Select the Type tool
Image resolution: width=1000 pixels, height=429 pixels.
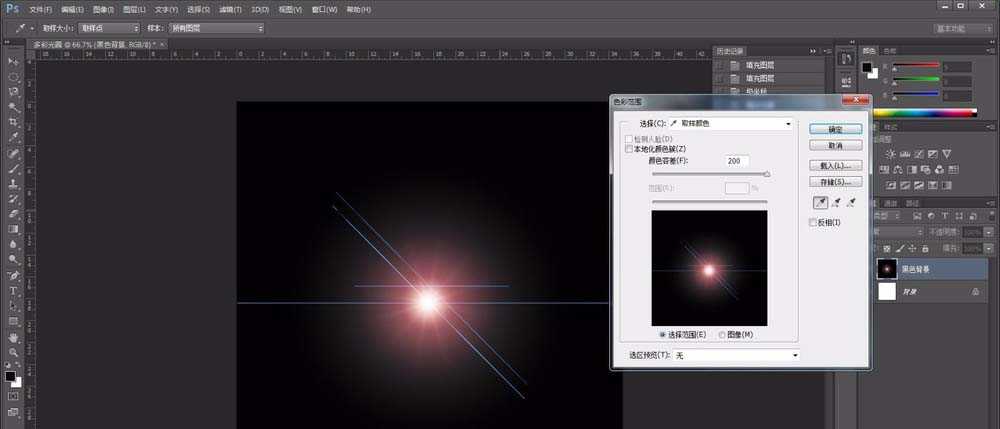coord(13,291)
